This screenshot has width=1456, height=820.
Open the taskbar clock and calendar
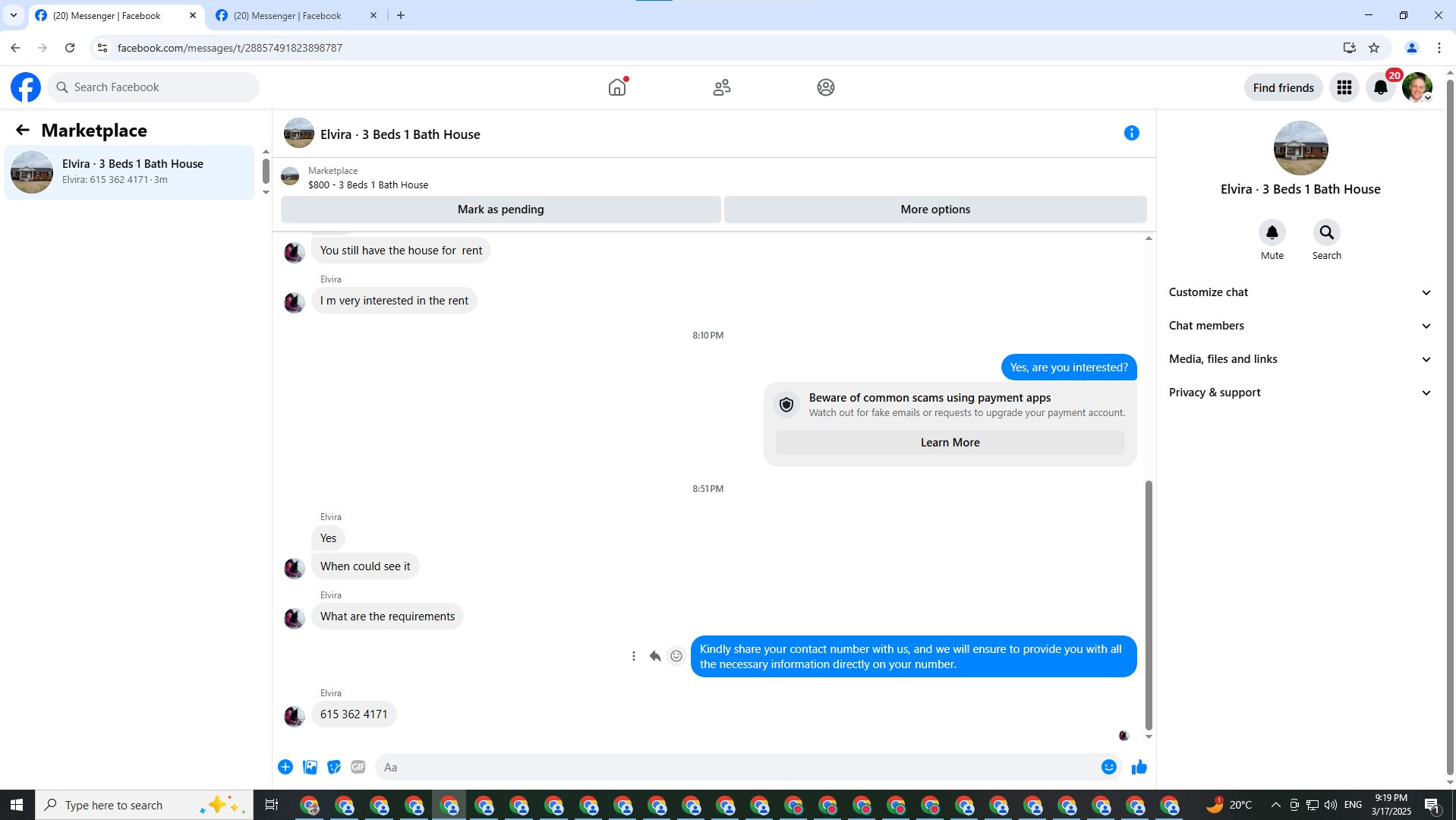(1391, 805)
